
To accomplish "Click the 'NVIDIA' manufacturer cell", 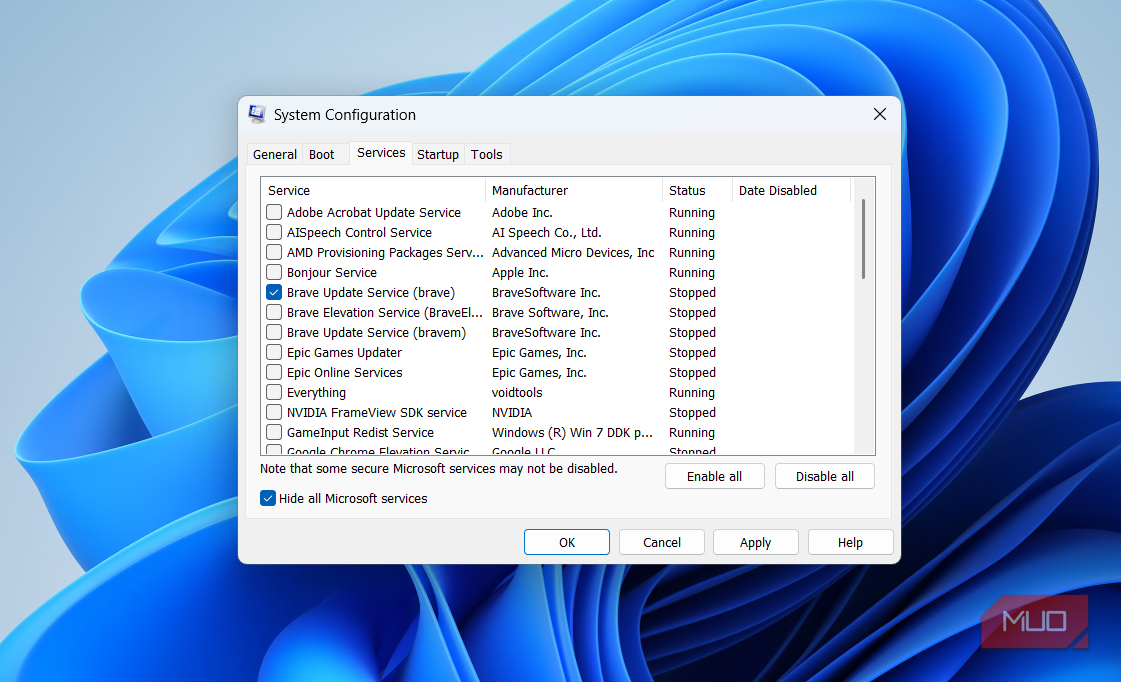I will 512,412.
